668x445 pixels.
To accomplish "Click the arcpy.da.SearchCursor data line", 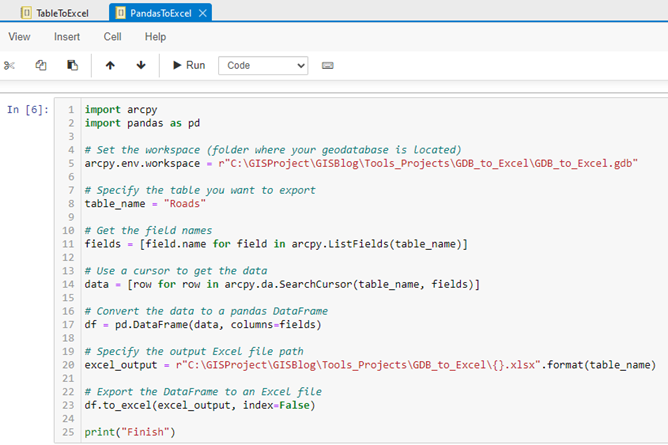I will [282, 284].
